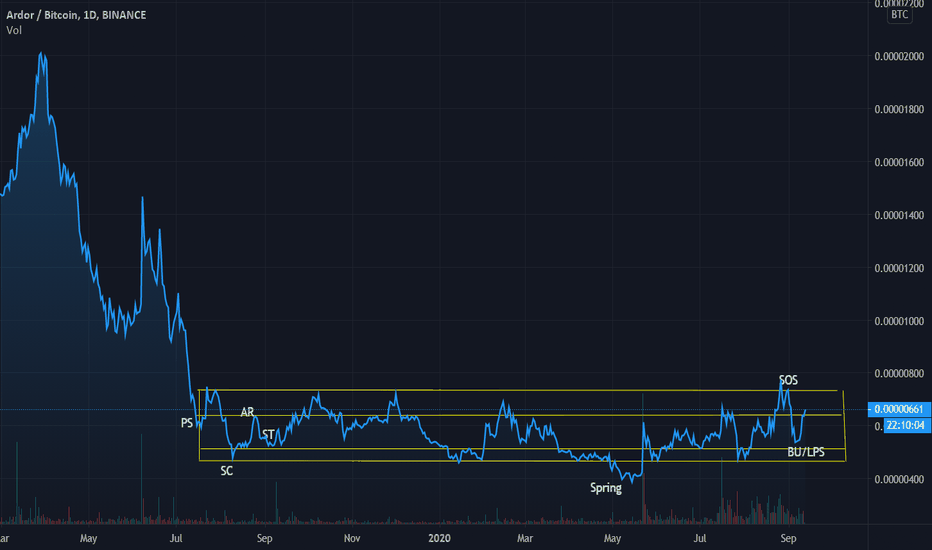Click the 0.00001600 price axis label
The height and width of the screenshot is (550, 932).
click(x=899, y=162)
